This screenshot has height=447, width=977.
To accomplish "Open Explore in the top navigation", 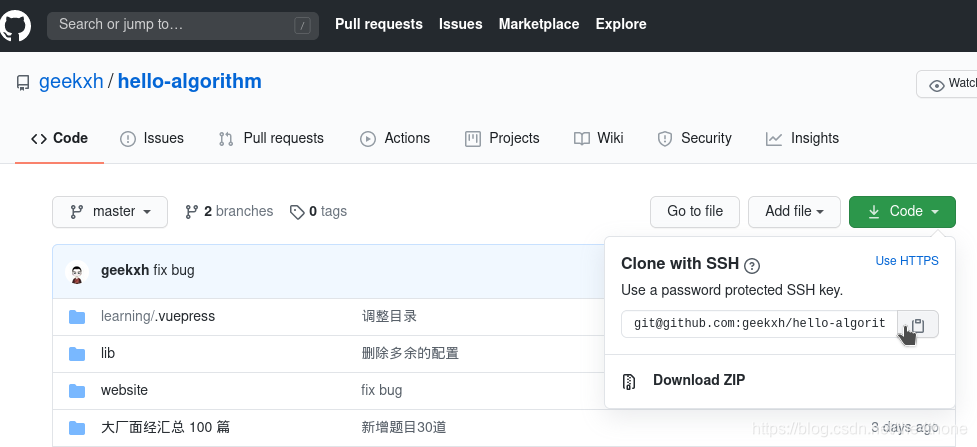I will [621, 24].
